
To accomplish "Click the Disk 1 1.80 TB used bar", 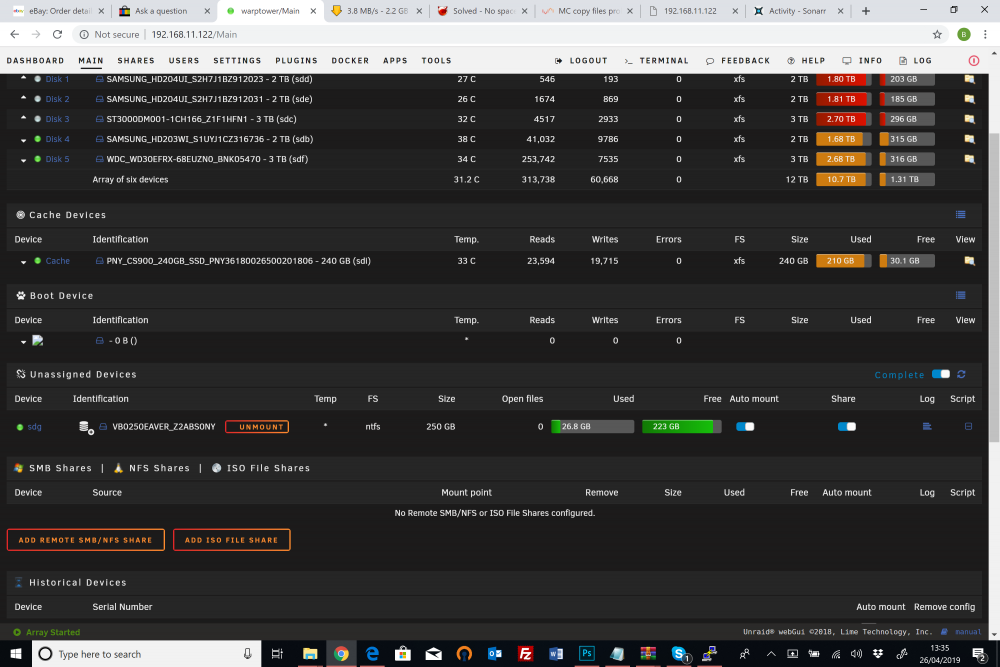I will coord(843,79).
